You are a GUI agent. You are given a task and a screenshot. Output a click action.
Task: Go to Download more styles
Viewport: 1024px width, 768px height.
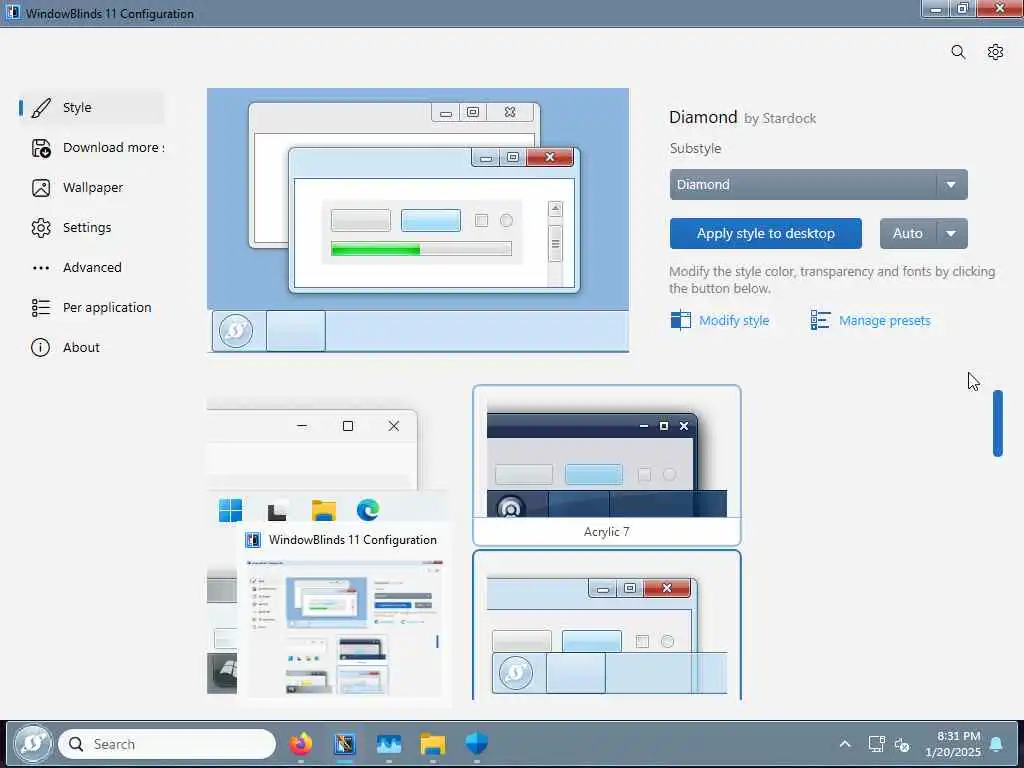pyautogui.click(x=91, y=148)
